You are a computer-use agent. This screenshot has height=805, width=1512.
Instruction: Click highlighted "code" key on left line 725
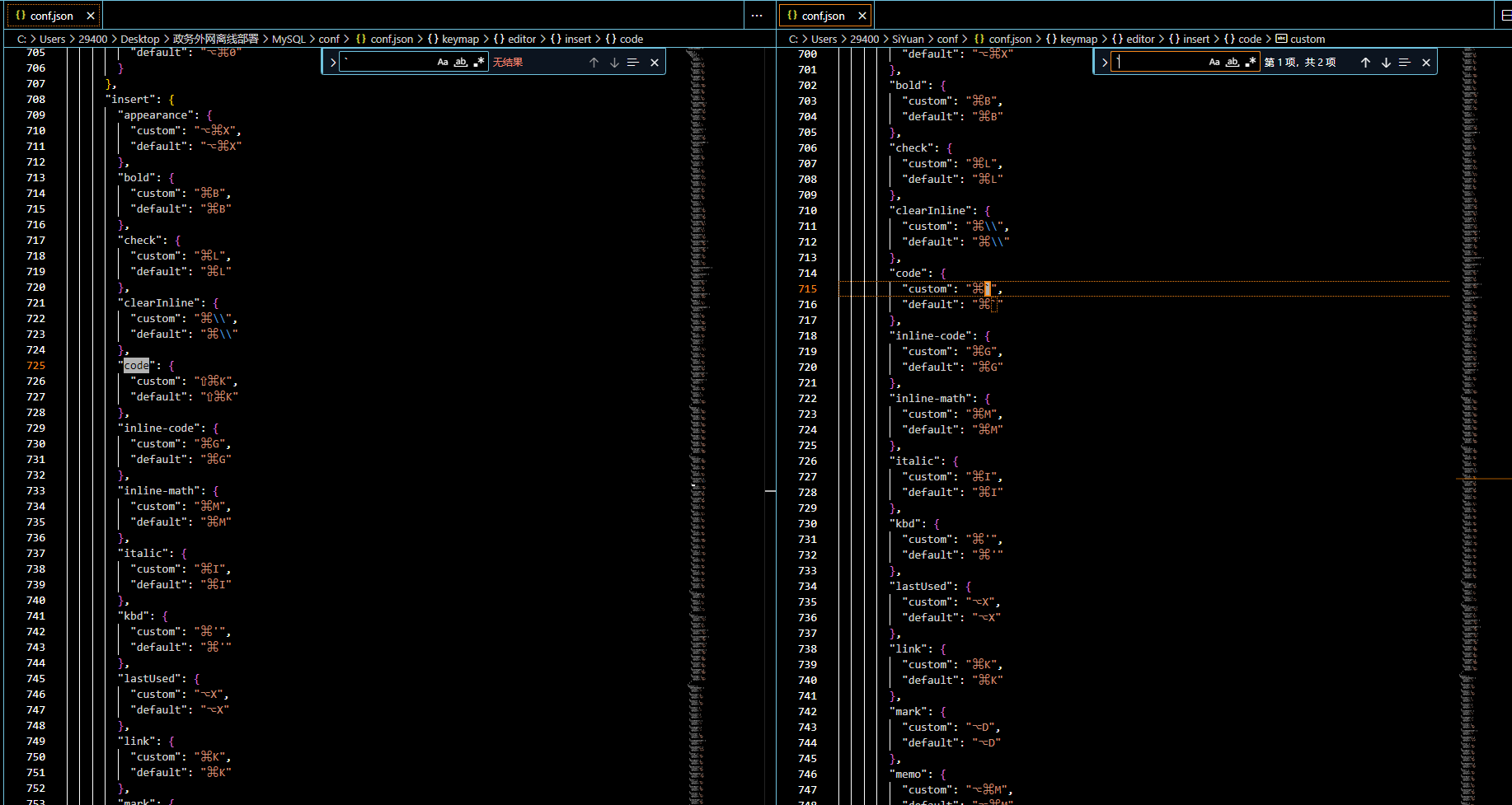(x=137, y=366)
